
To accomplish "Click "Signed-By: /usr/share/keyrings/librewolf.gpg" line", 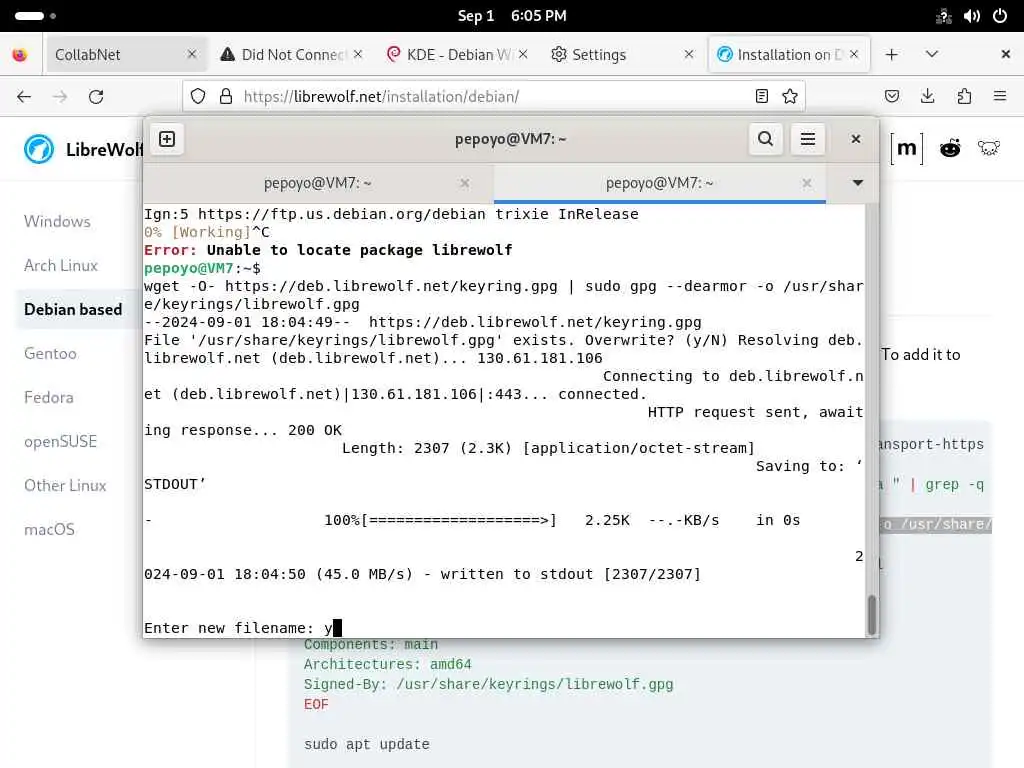I will (488, 684).
